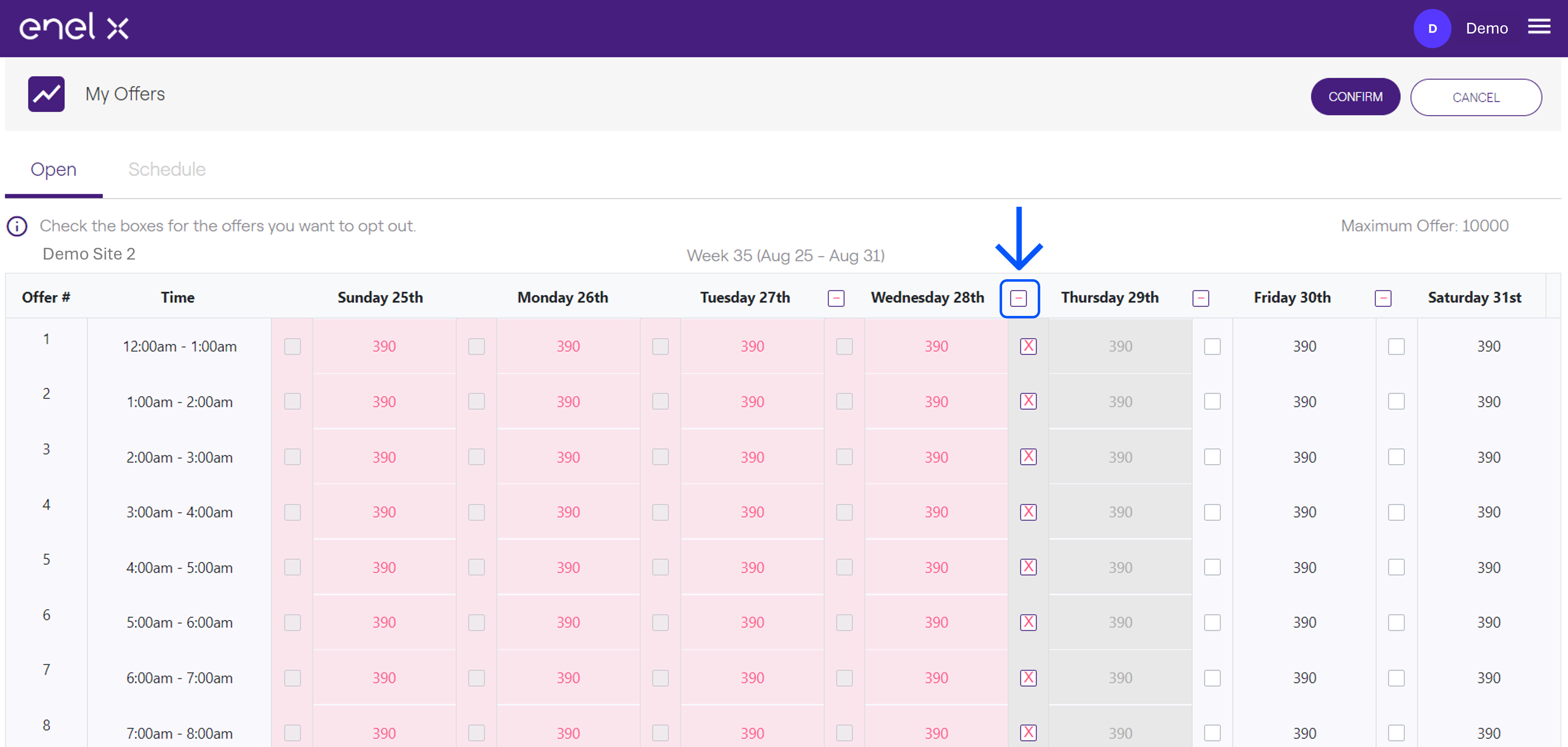Click the CANCEL button

[x=1475, y=97]
